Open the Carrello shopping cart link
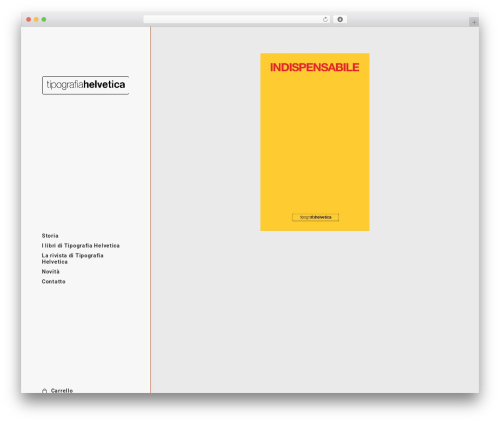 62,390
